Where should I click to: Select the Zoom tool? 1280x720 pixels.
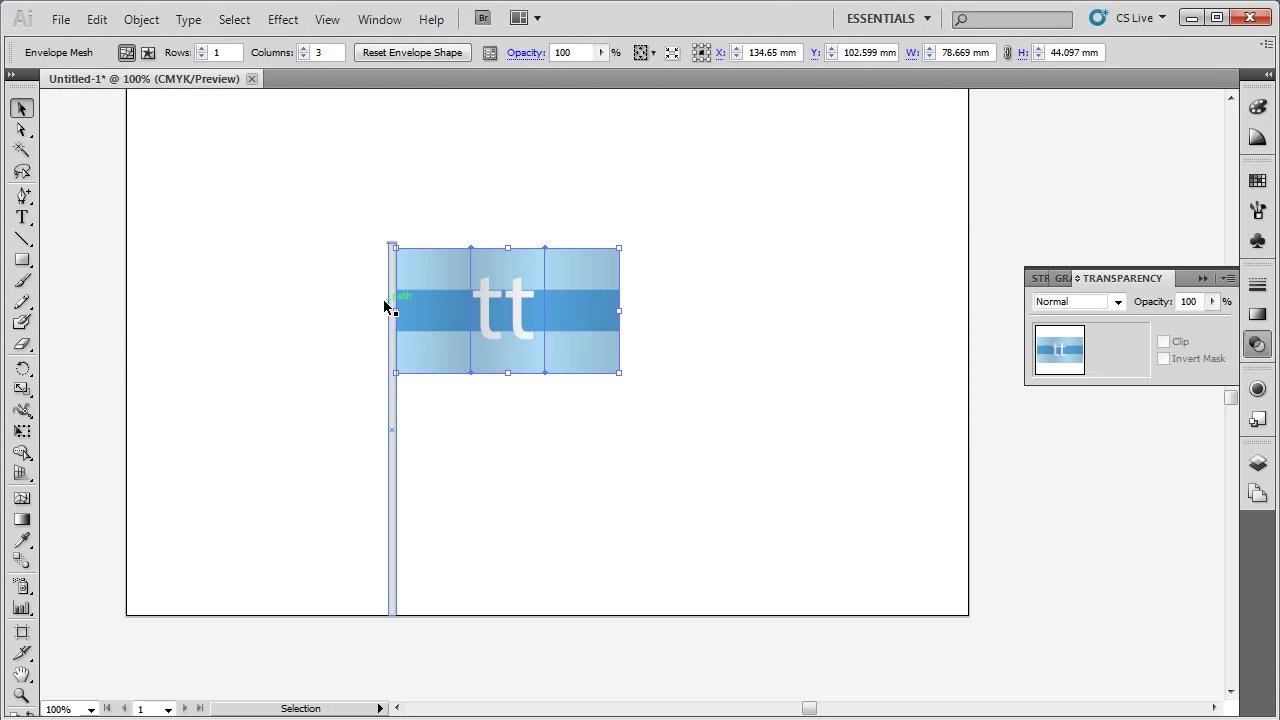click(x=22, y=696)
